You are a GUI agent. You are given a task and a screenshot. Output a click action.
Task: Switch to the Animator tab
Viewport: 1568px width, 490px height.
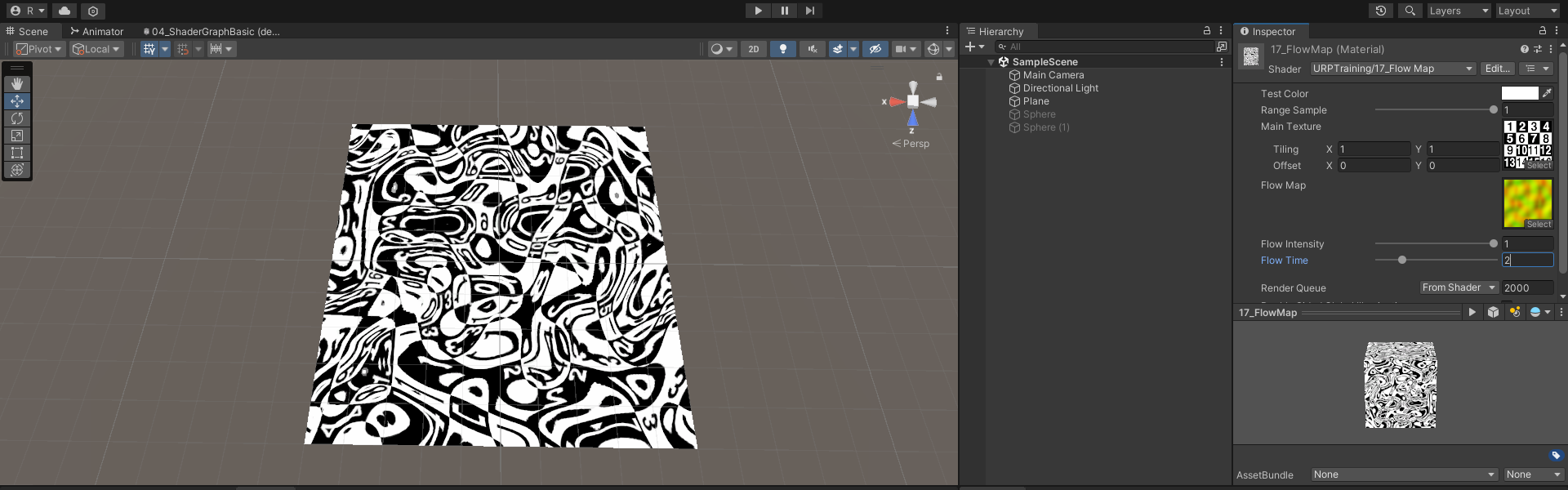tap(96, 31)
